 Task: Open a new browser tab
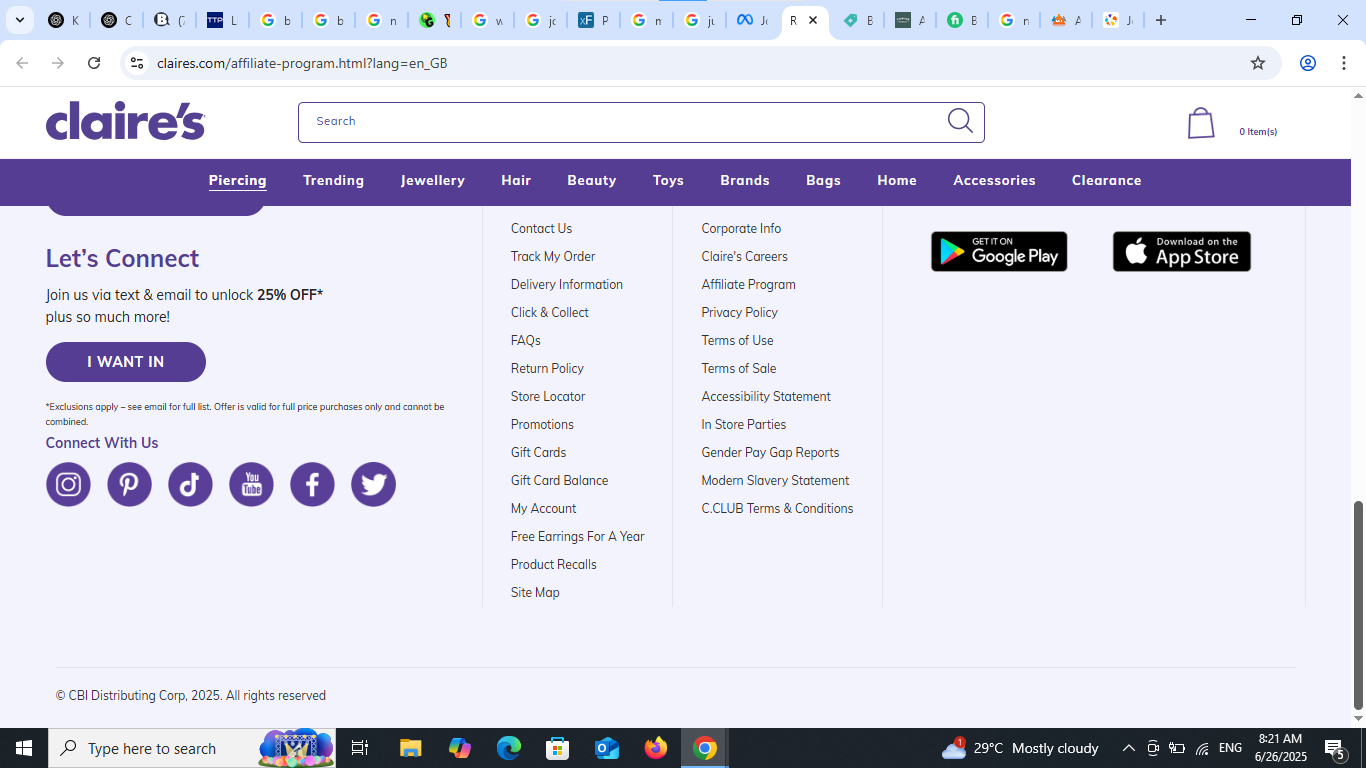1161,20
